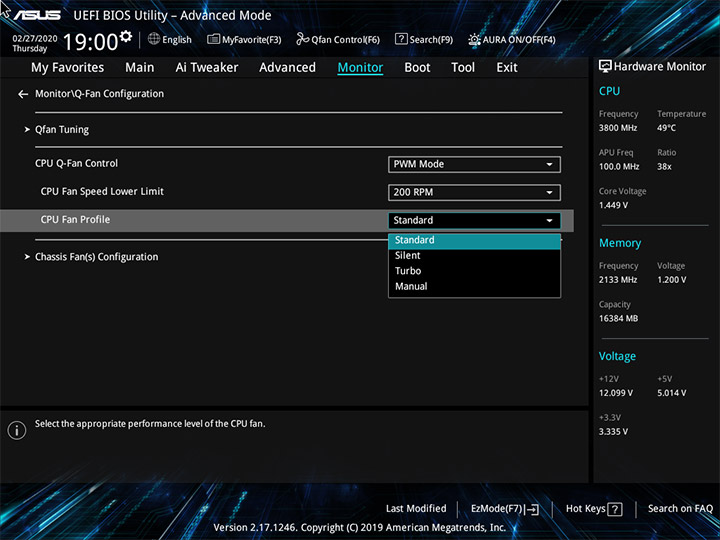Open MyFavorite(F3) panel
The image size is (720, 540).
[244, 39]
